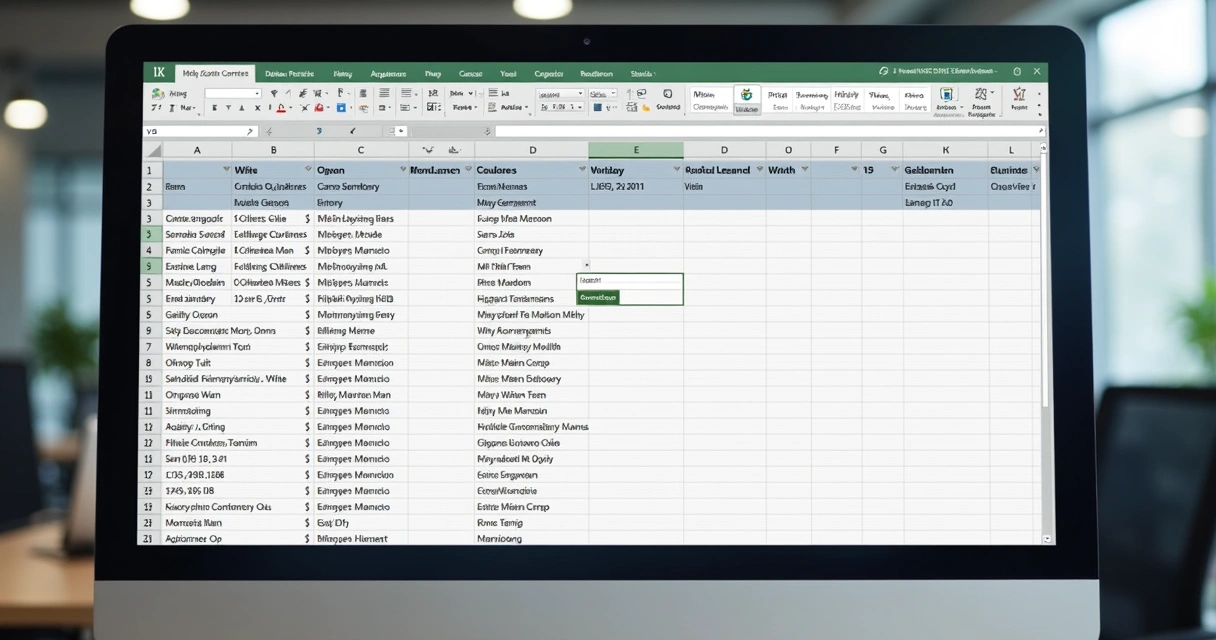Open filter dropdown for 'Vortday' column
1216x640 pixels.
(677, 170)
